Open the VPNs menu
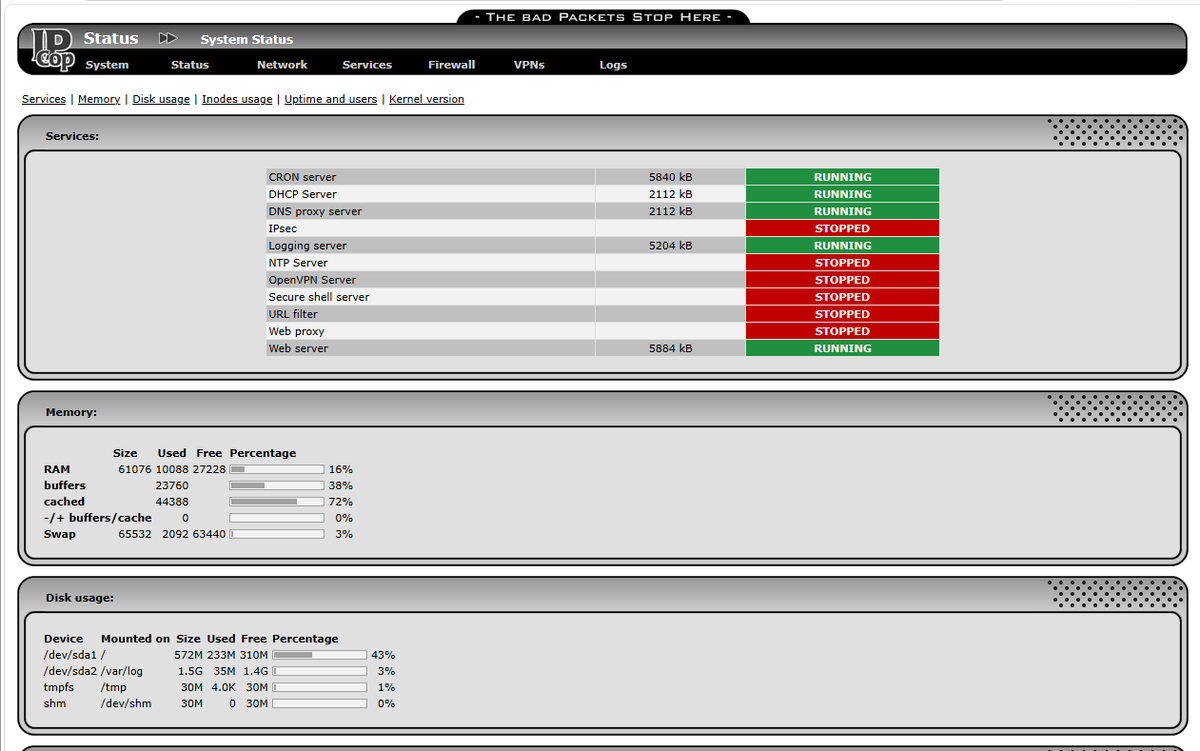The width and height of the screenshot is (1200, 751). 529,65
